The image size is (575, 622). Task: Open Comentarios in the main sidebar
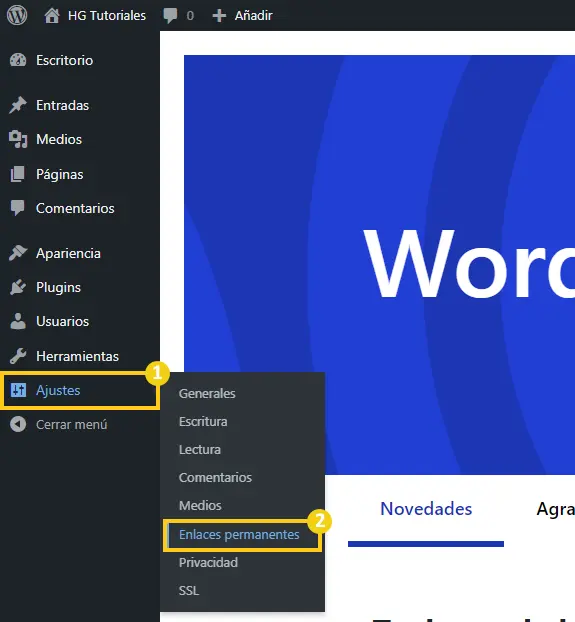(75, 208)
